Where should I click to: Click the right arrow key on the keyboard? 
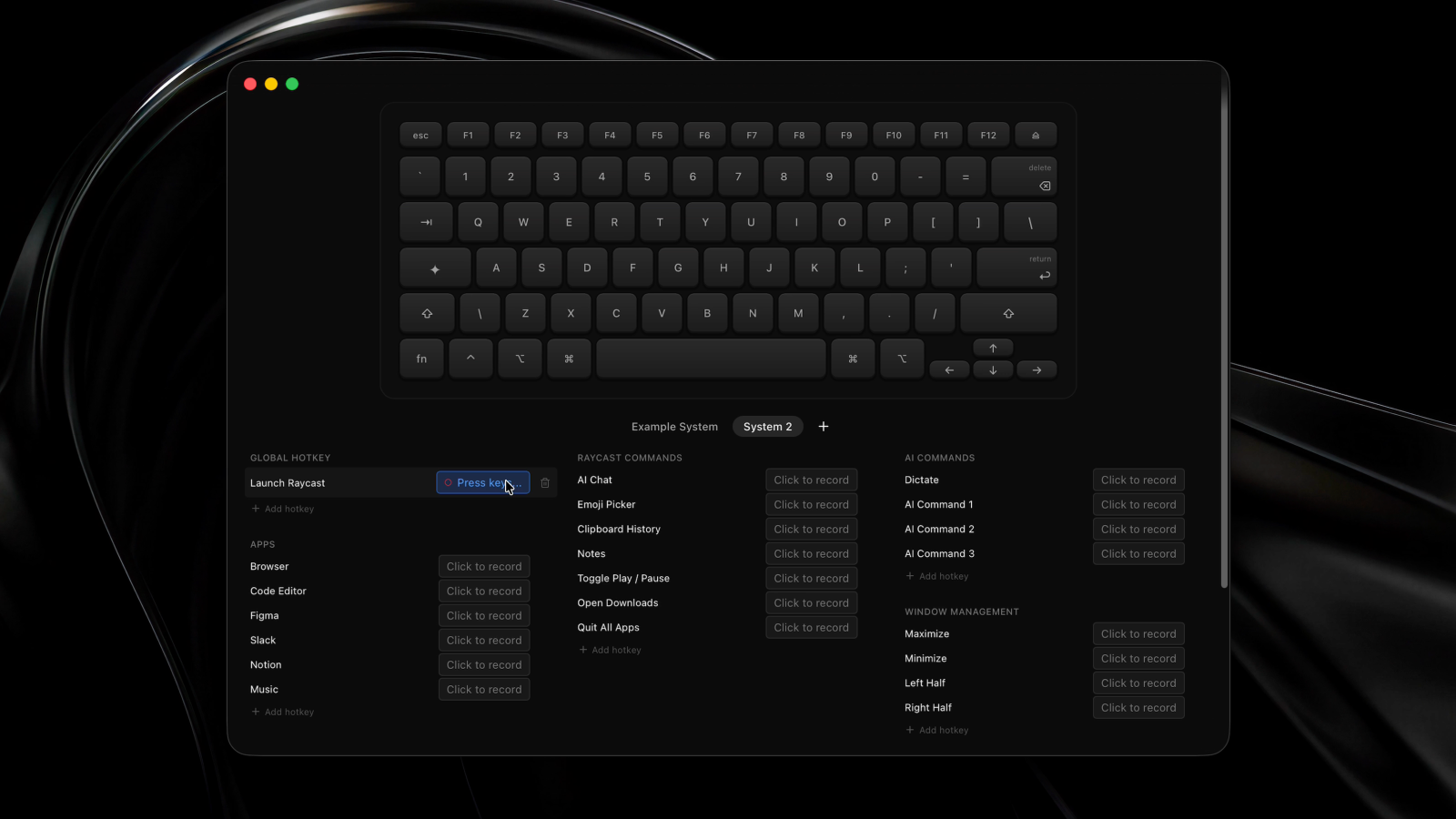[1036, 370]
